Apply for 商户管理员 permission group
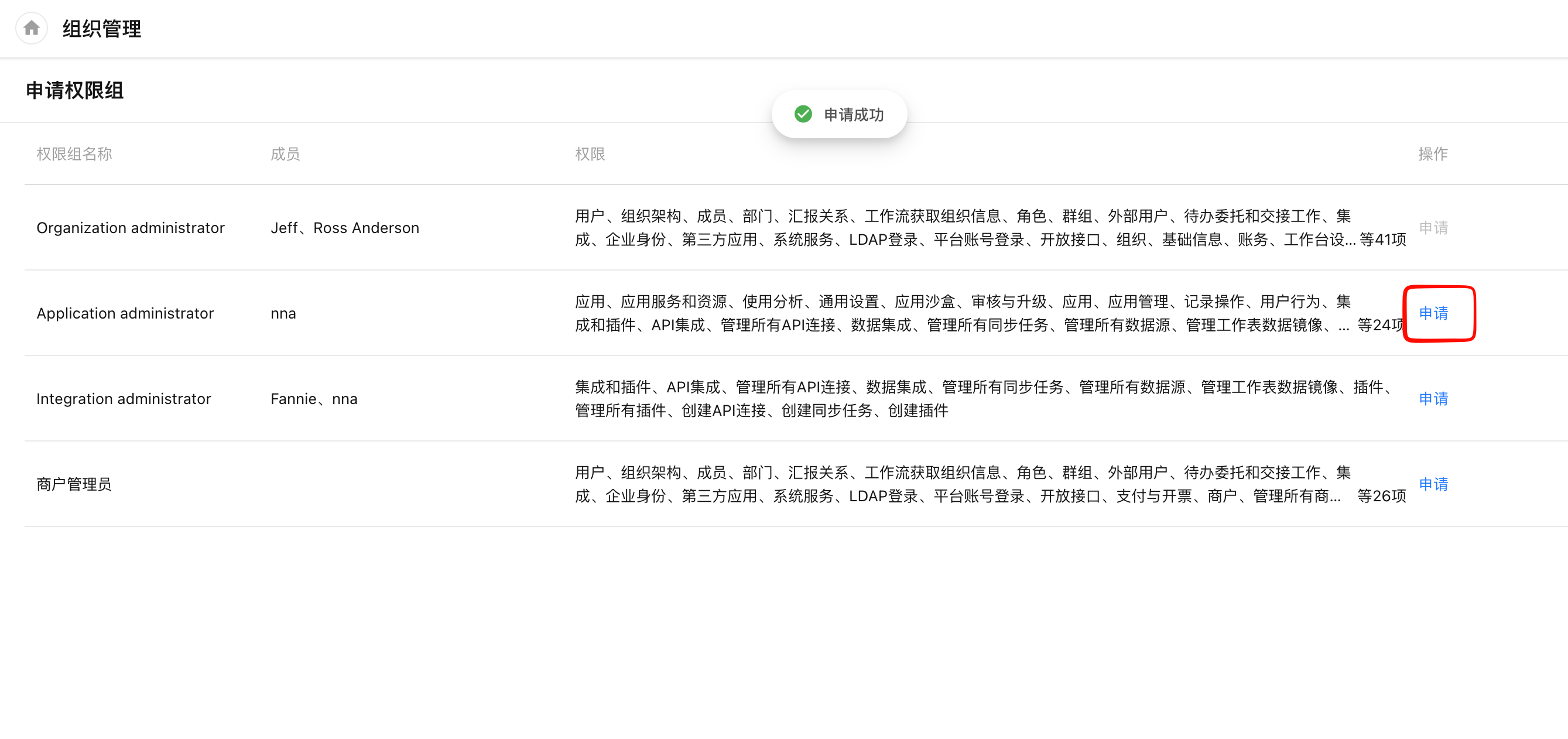 pyautogui.click(x=1433, y=484)
